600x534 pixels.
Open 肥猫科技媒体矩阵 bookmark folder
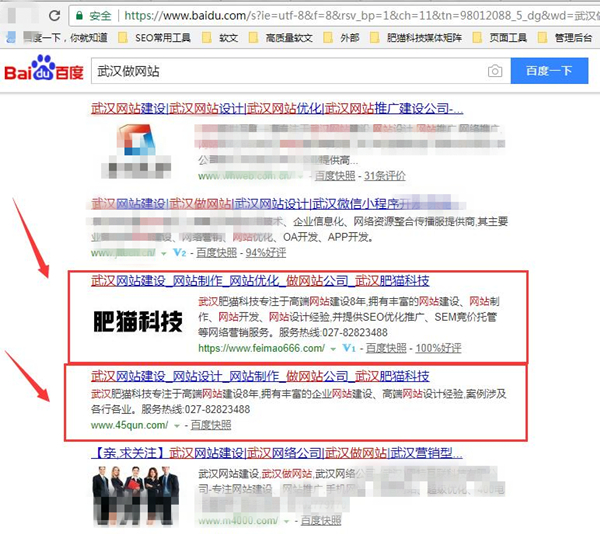[x=416, y=37]
